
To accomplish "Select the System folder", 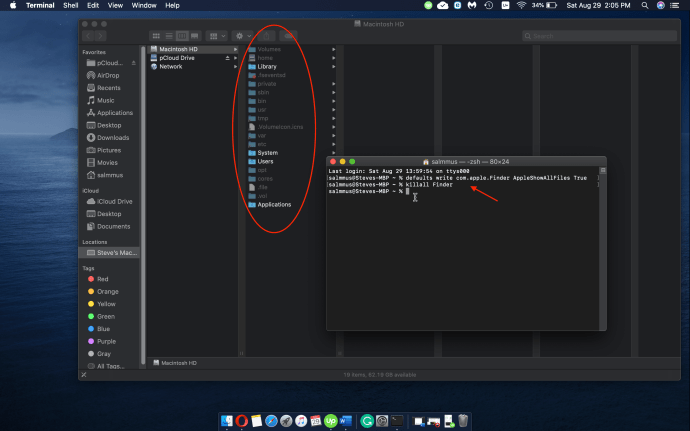I will point(268,153).
